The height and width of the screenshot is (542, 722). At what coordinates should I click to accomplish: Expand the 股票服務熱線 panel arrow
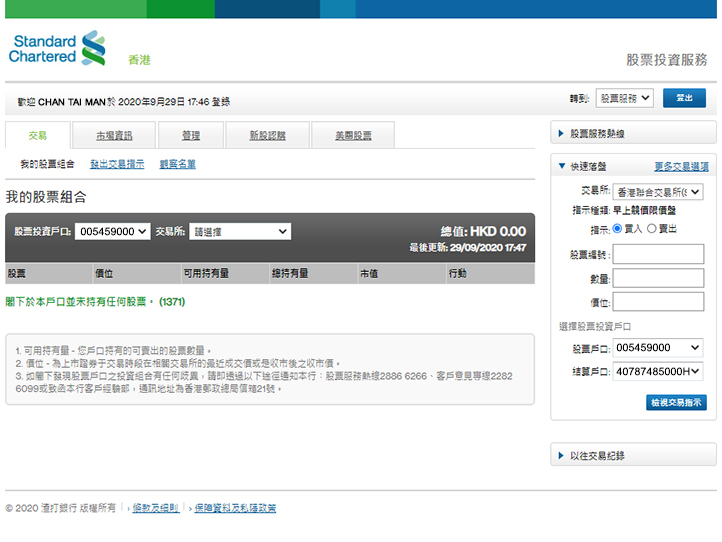point(559,133)
